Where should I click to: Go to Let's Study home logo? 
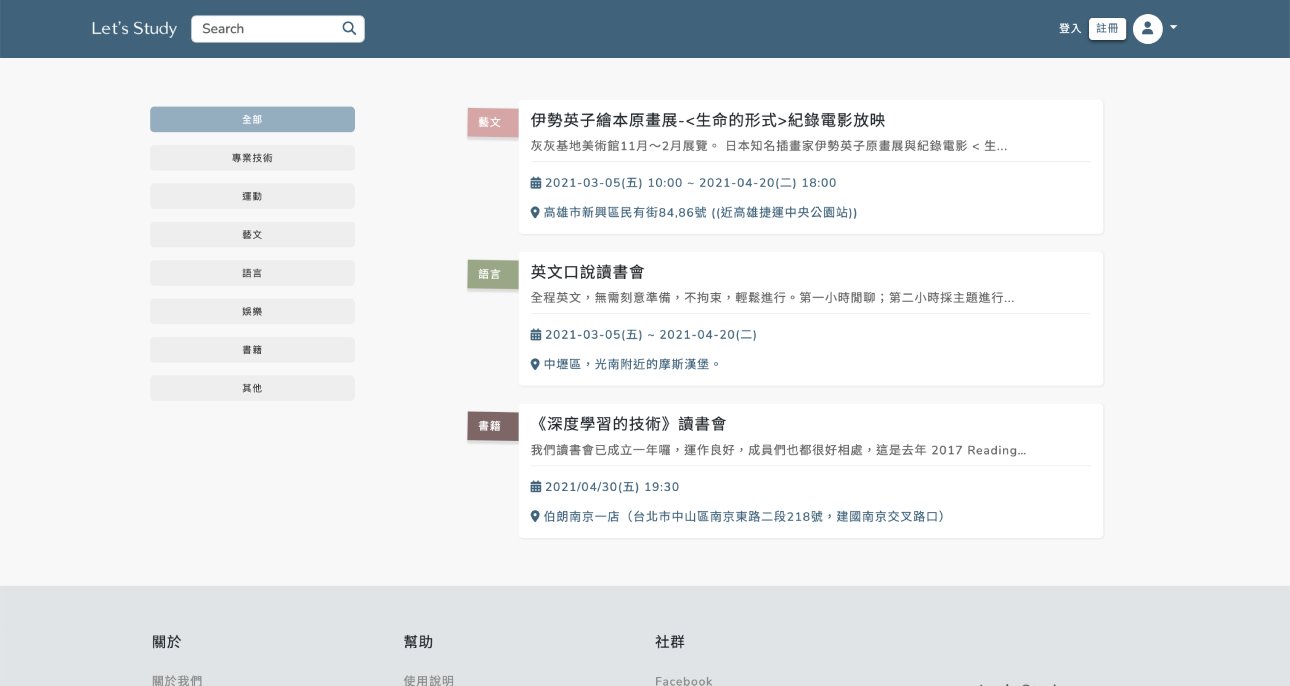point(134,29)
